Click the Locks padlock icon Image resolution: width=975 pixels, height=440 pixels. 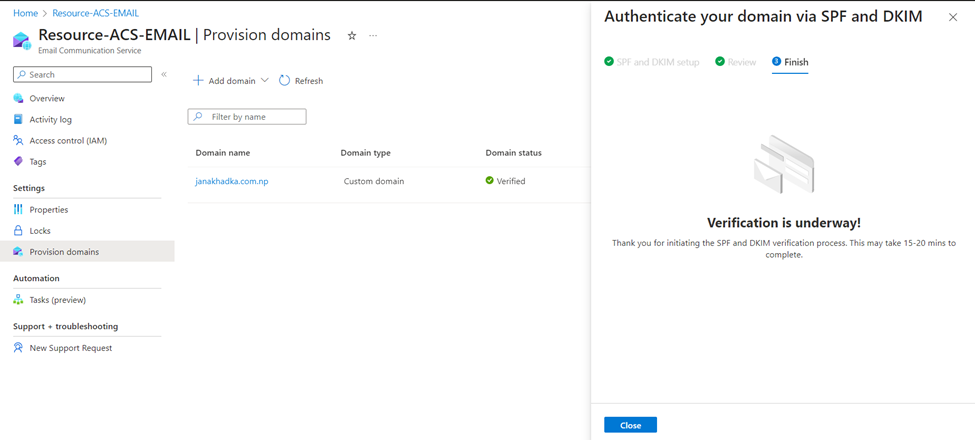(x=18, y=231)
